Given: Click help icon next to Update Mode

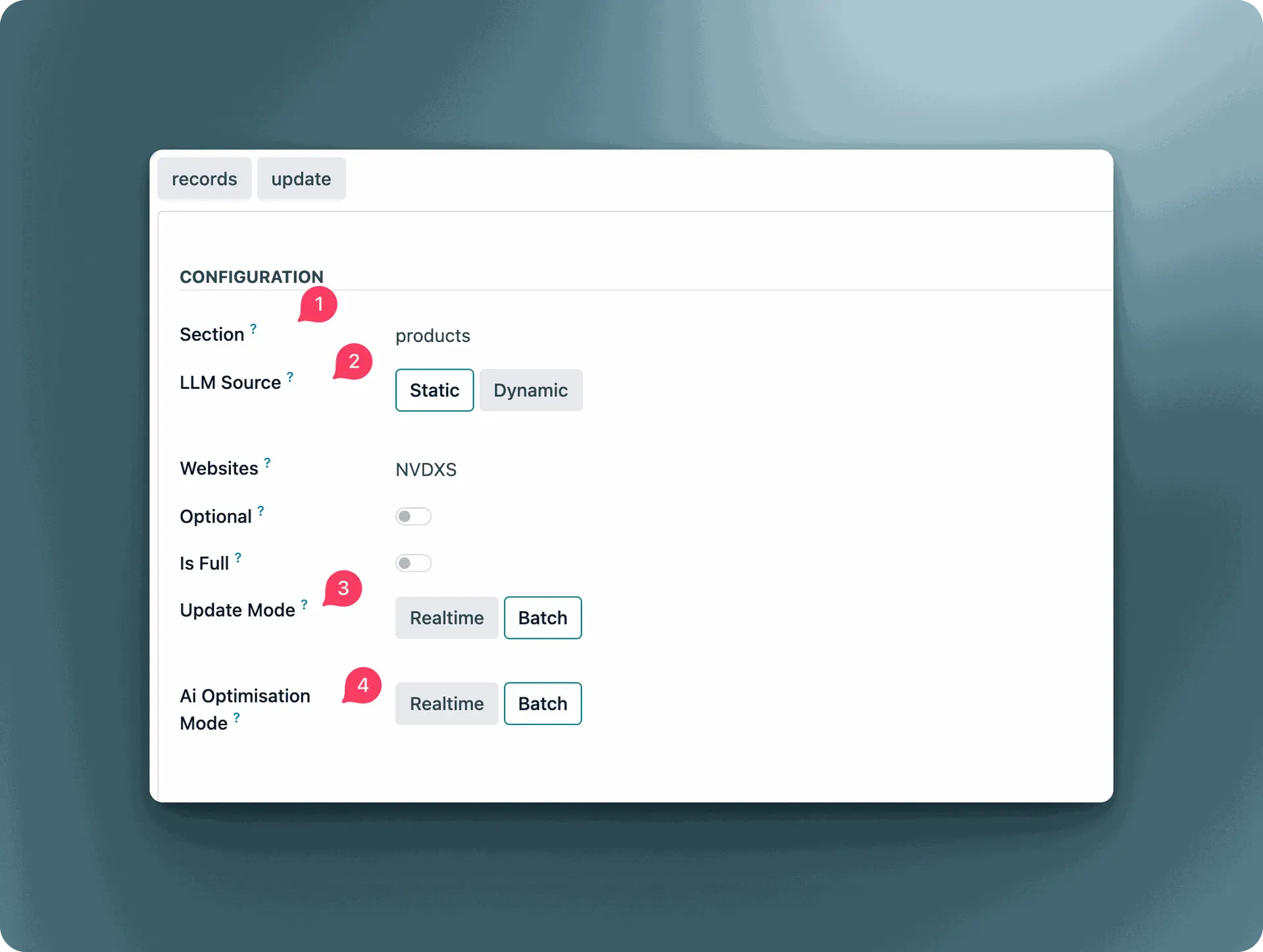Looking at the screenshot, I should 305,604.
